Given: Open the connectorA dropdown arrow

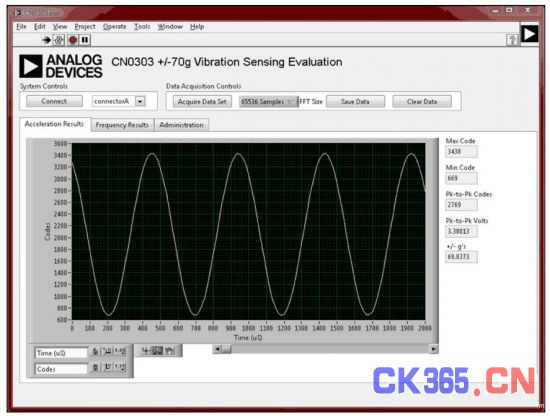Looking at the screenshot, I should [140, 101].
